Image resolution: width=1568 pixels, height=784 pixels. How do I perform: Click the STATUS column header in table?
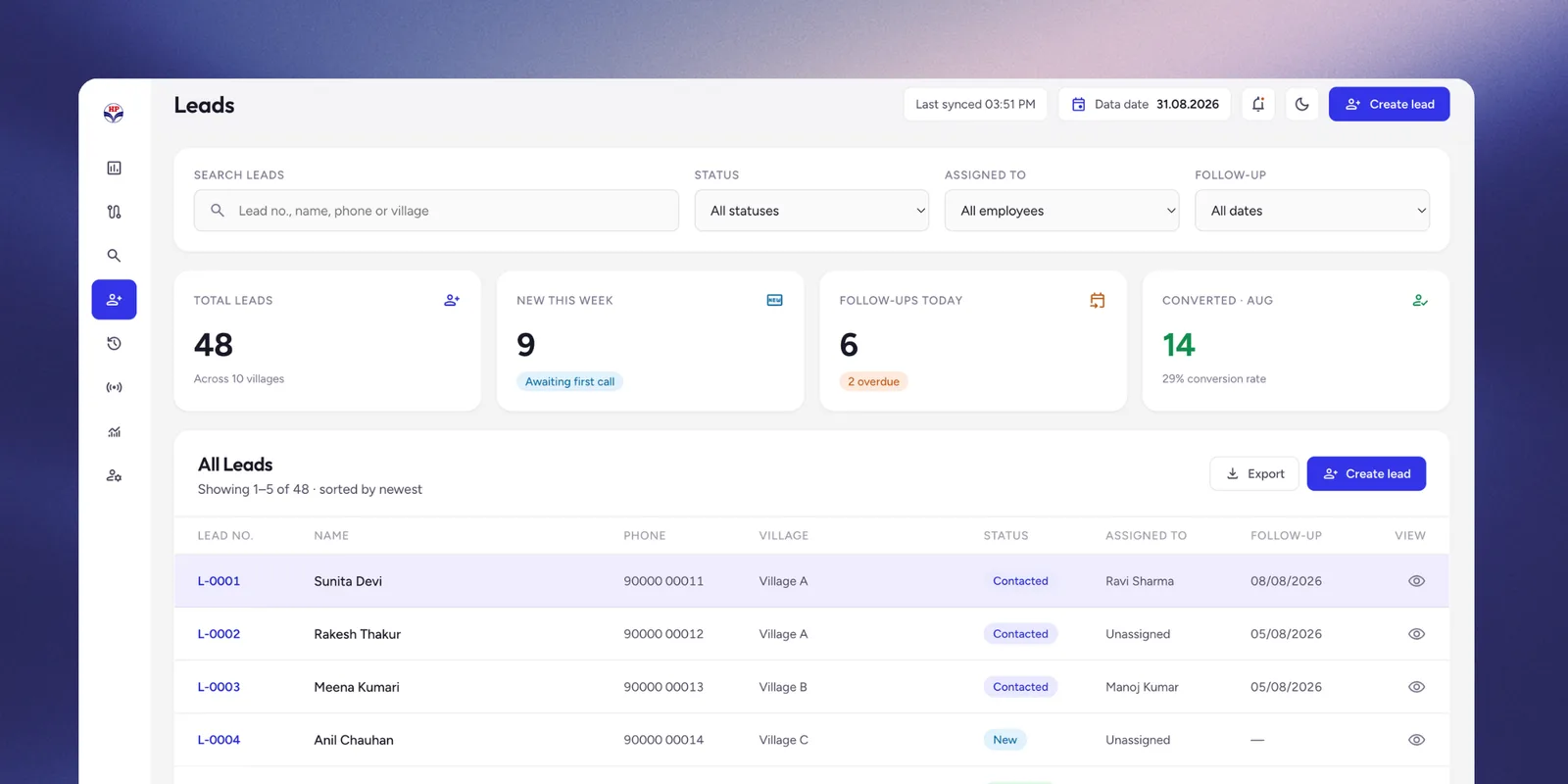pyautogui.click(x=1006, y=536)
